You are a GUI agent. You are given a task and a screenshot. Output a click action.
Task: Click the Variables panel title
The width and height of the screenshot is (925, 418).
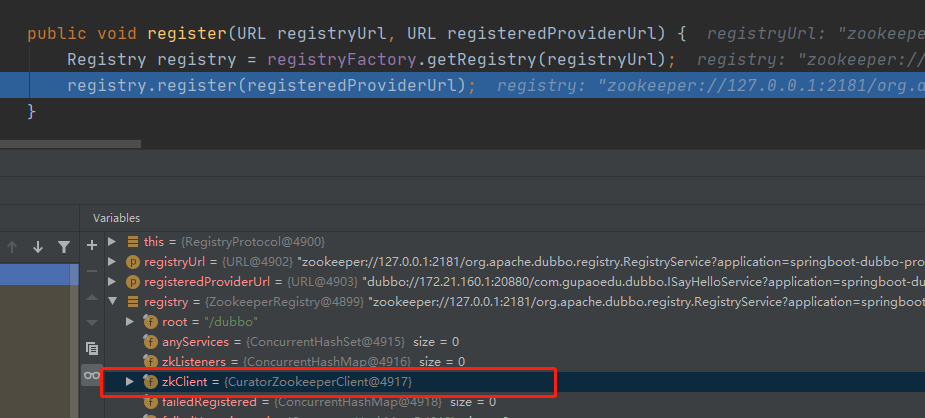[116, 218]
